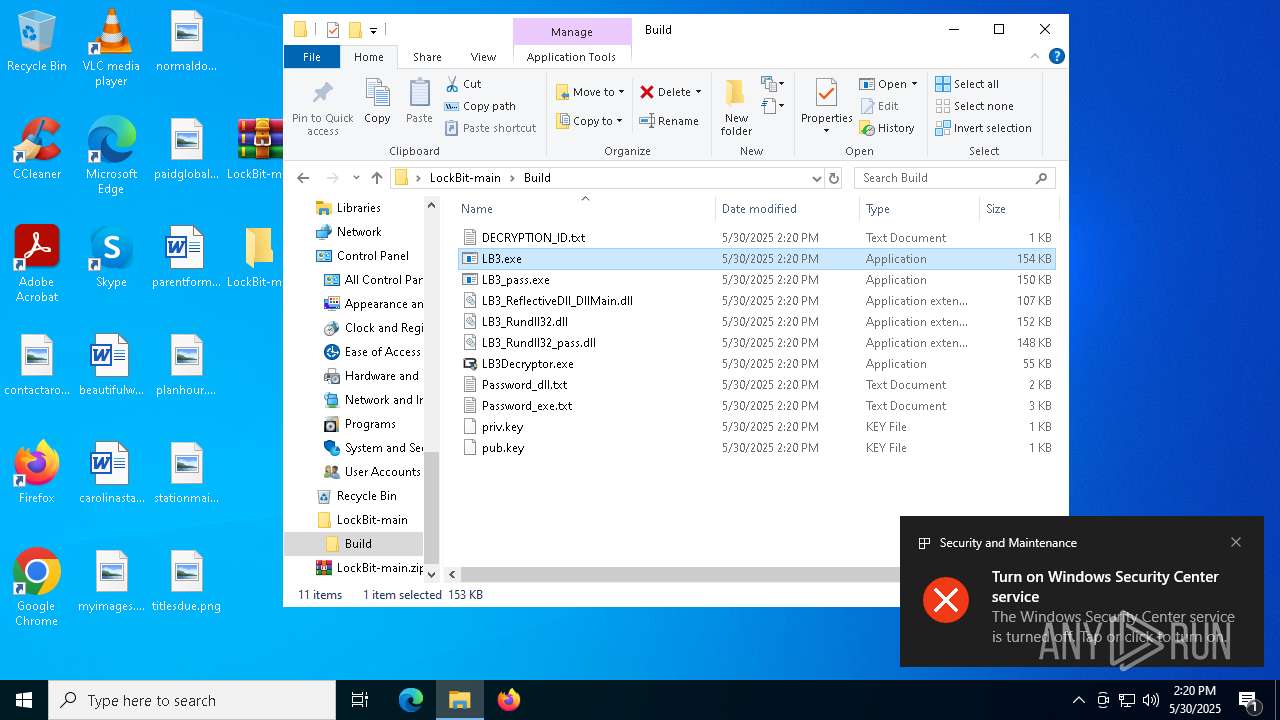Switch to Application Tools tab
1280x720 pixels.
(x=571, y=57)
